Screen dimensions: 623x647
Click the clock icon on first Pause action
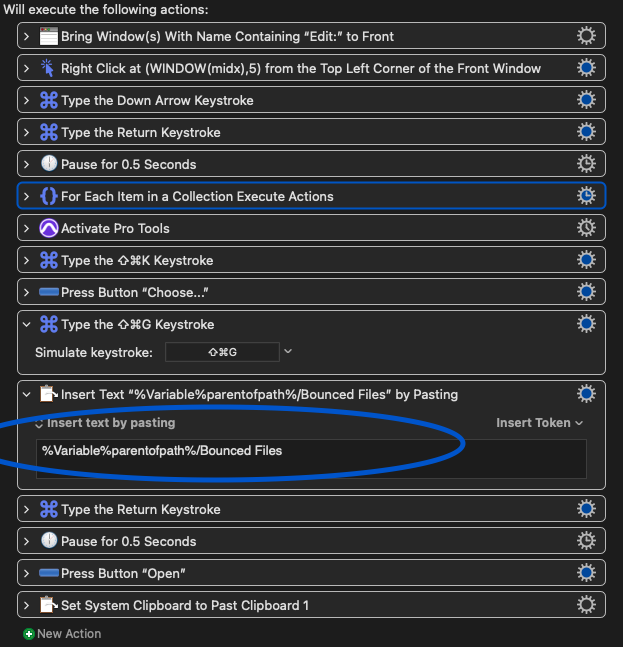point(49,164)
